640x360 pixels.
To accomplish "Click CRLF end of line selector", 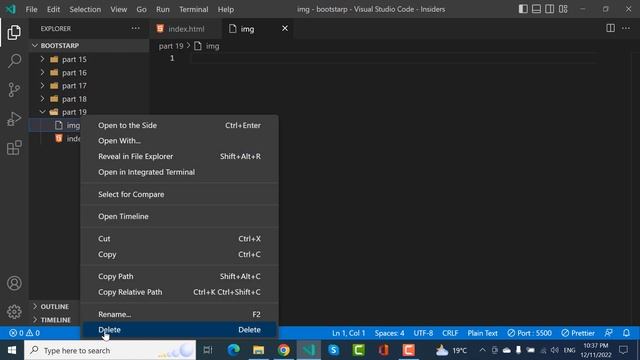I will click(x=450, y=333).
